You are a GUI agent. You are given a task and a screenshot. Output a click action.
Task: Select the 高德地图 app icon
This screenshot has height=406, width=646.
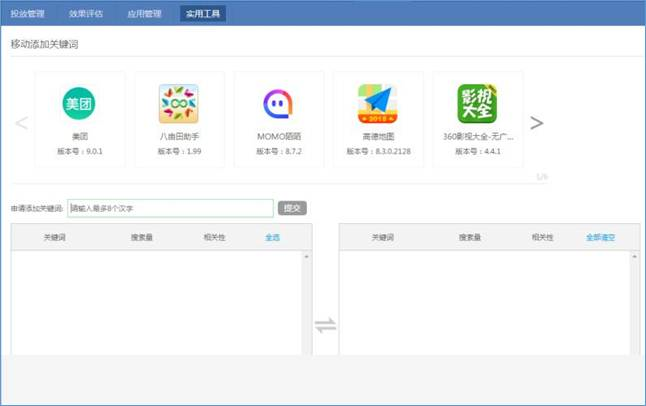coord(377,104)
